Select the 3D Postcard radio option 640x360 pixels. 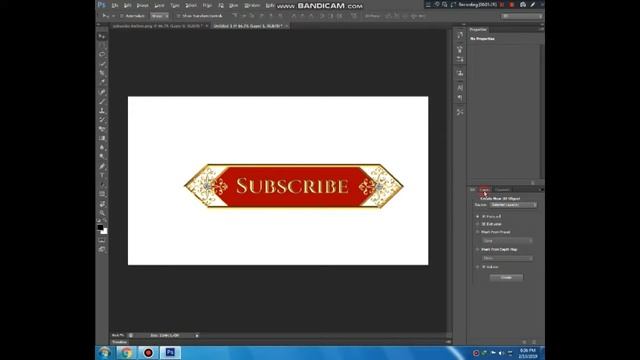click(x=478, y=216)
